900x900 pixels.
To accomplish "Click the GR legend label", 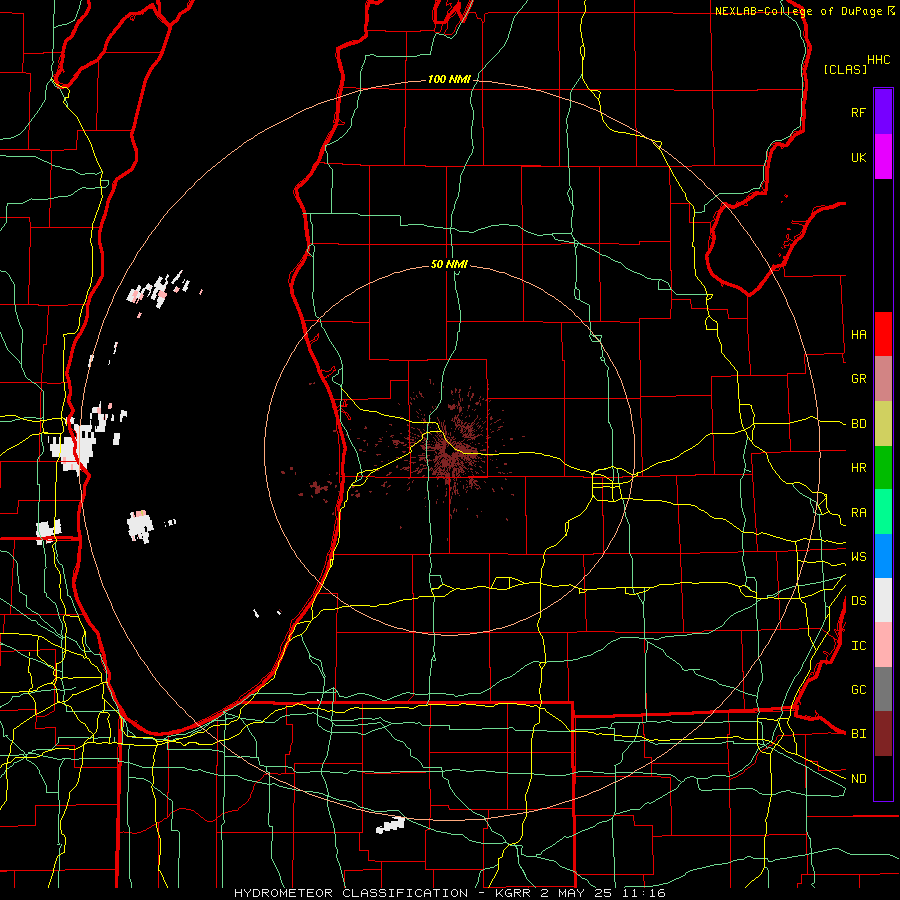I will click(858, 379).
